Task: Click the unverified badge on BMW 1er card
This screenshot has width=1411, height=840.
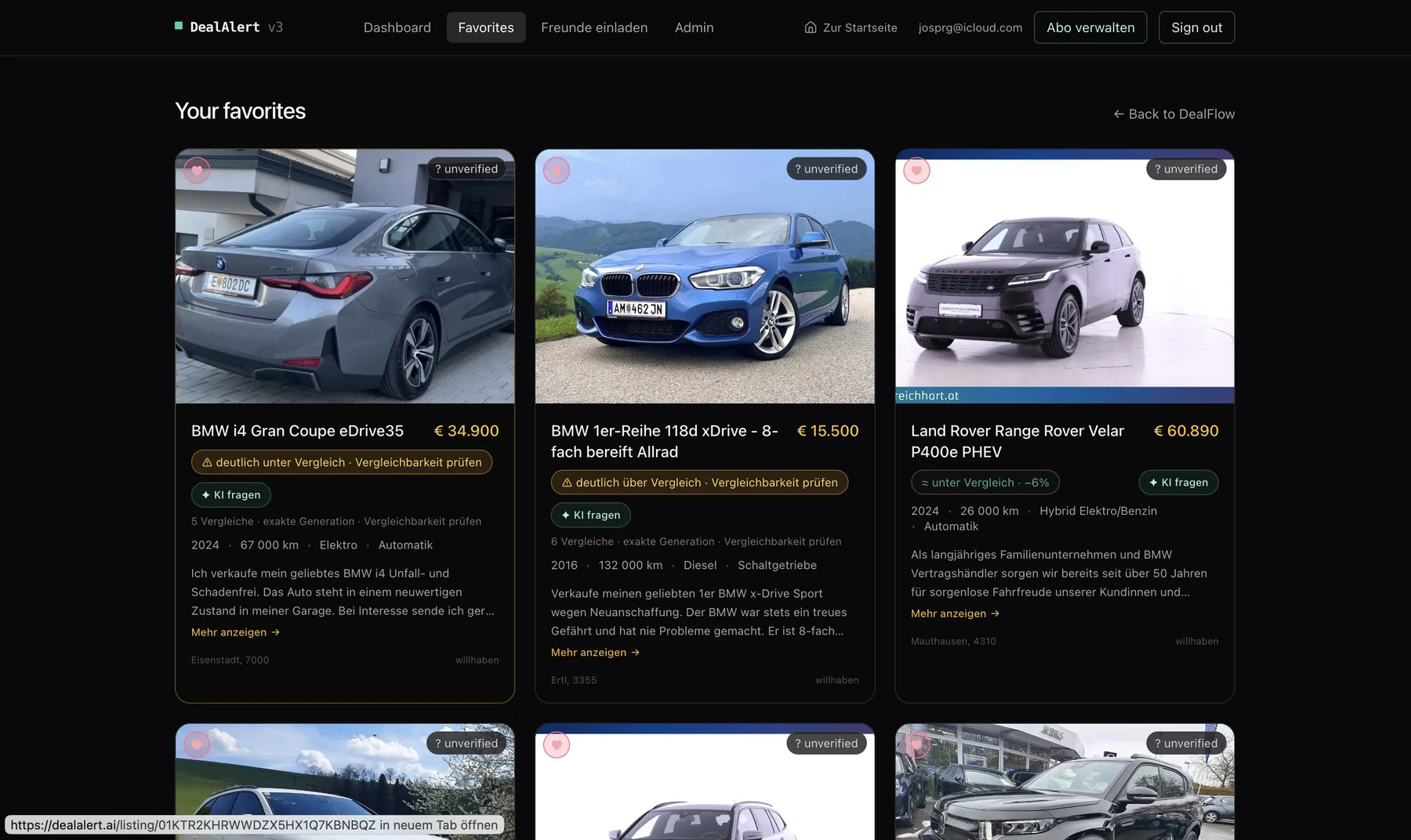Action: click(x=826, y=169)
